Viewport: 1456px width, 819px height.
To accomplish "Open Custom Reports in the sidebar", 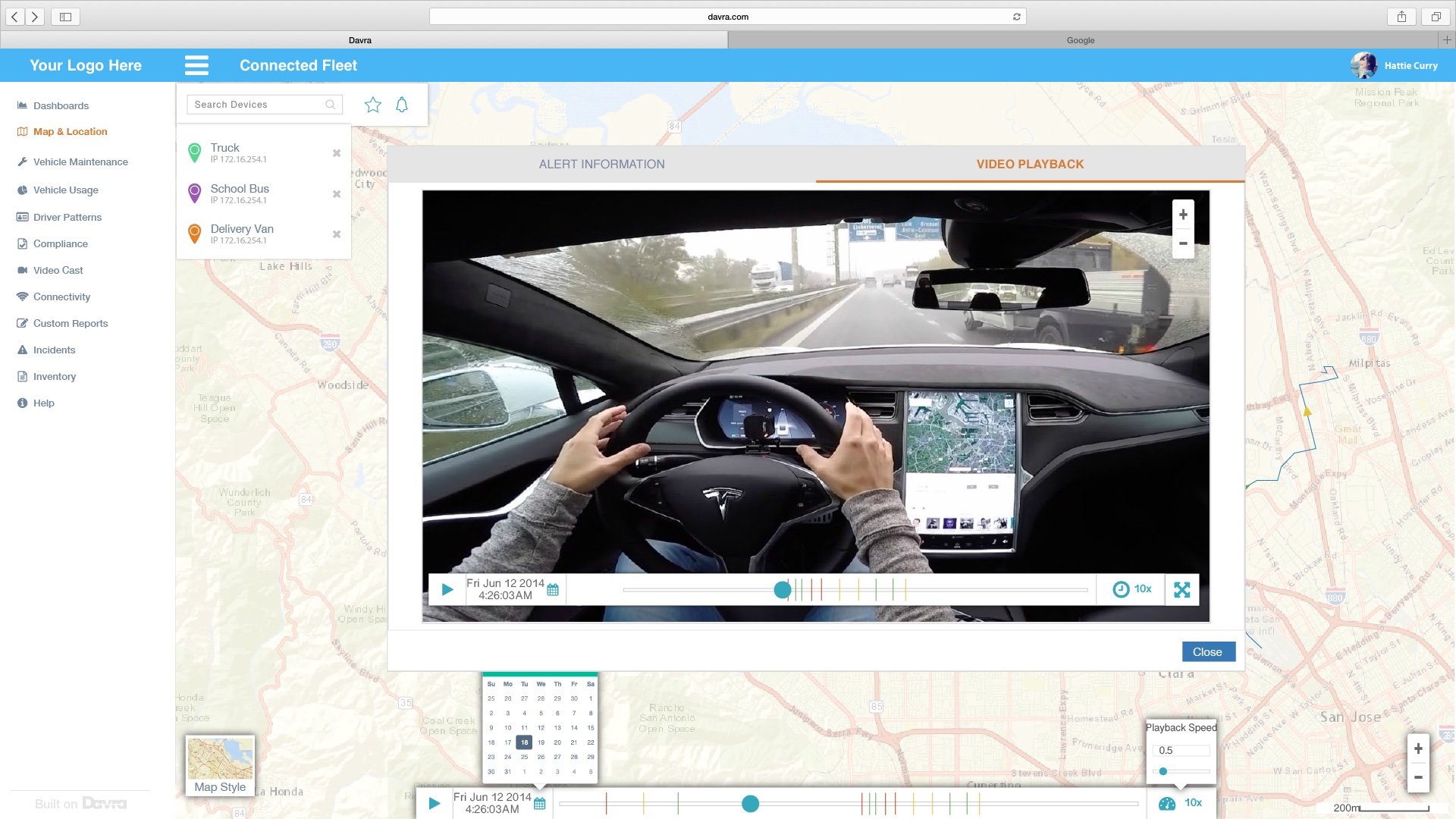I will click(x=62, y=323).
